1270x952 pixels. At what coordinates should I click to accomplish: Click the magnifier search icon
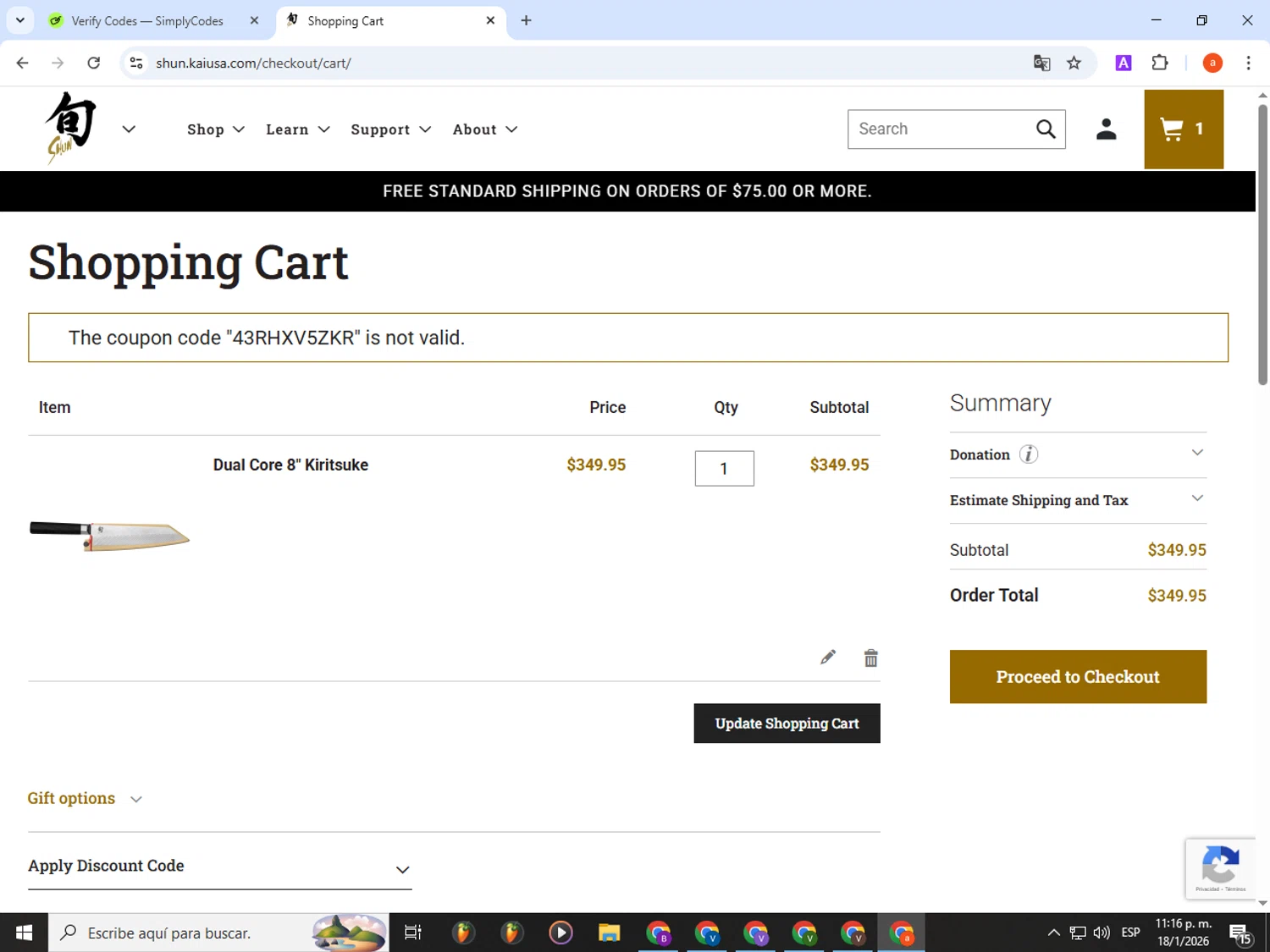tap(1046, 129)
